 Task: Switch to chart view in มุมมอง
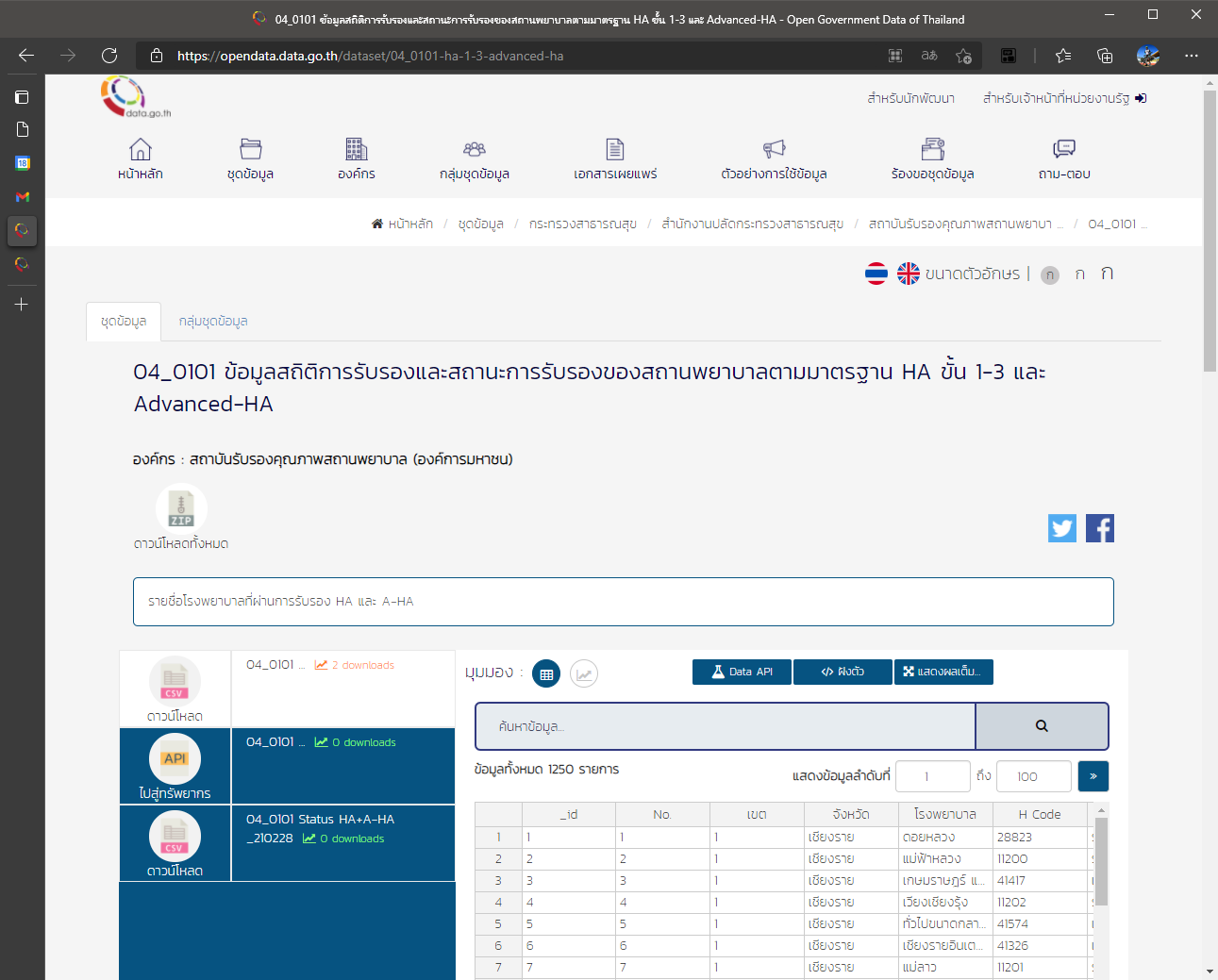(583, 673)
